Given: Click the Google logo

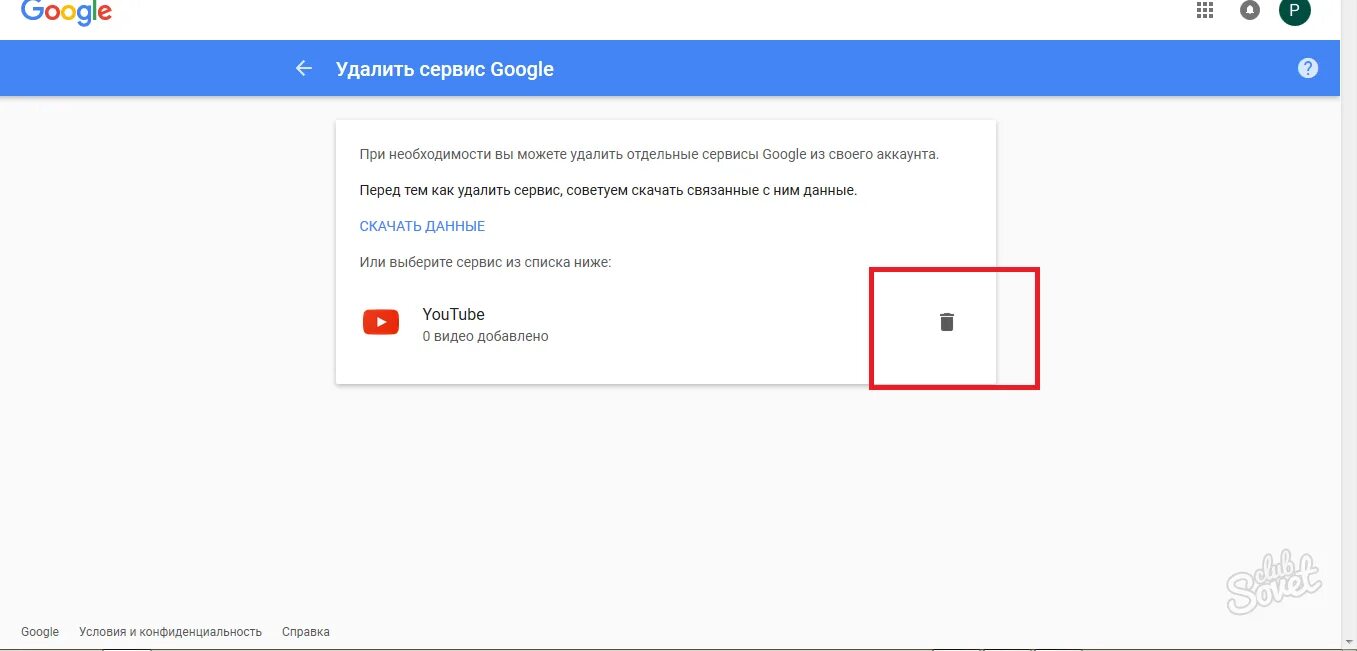Looking at the screenshot, I should (66, 12).
